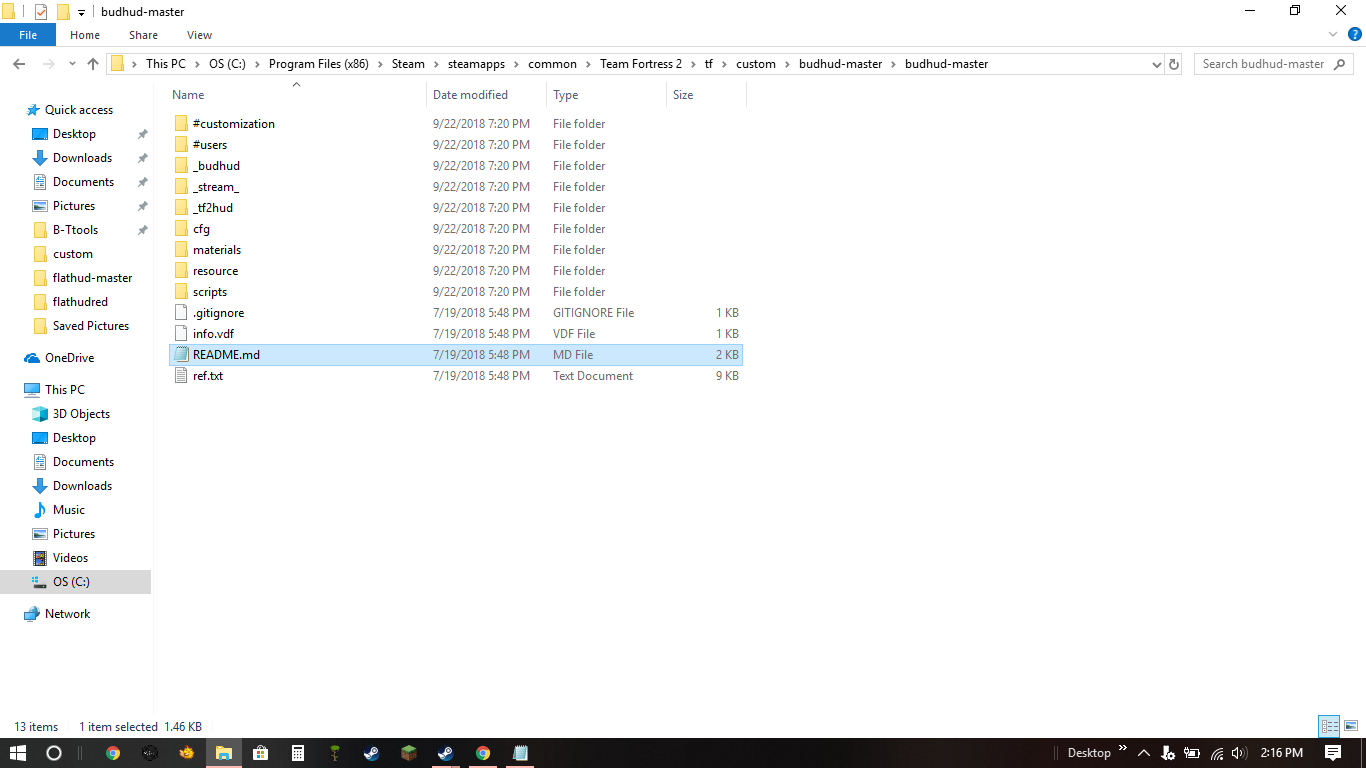Open Windows Start menu
1366x768 pixels.
click(18, 753)
